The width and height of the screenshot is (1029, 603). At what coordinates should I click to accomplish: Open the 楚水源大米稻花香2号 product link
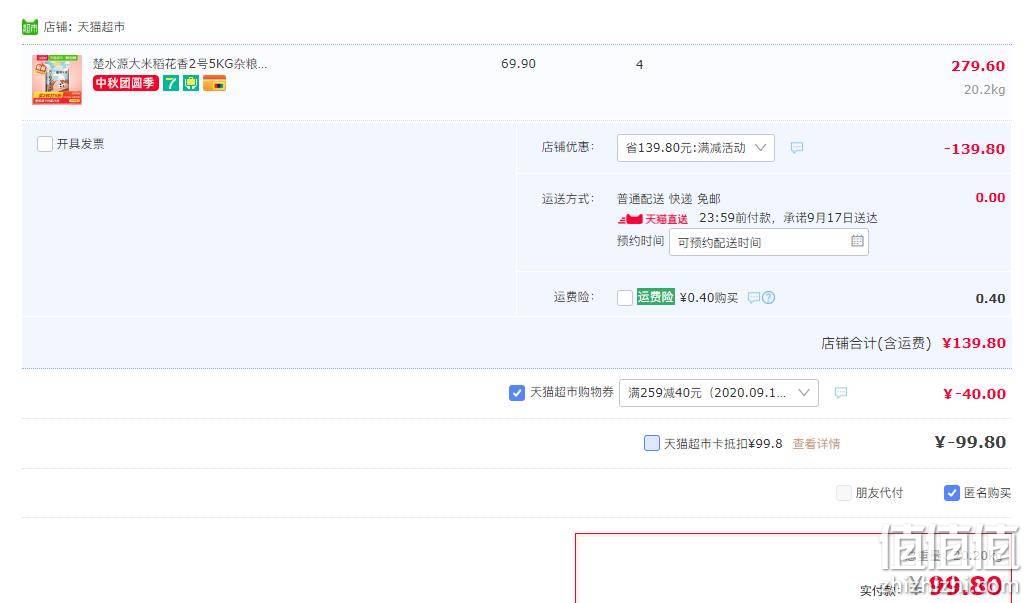(180, 64)
